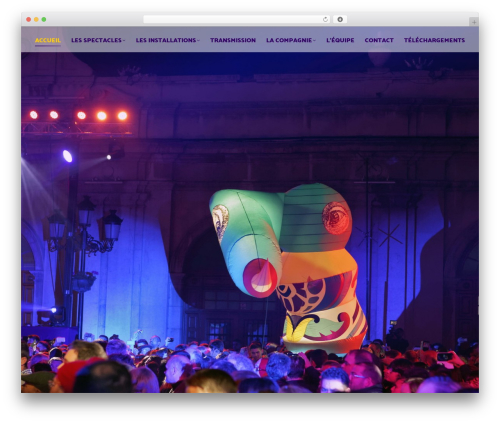
Task: Expand the Les Spectacles dropdown arrow
Action: (124, 40)
